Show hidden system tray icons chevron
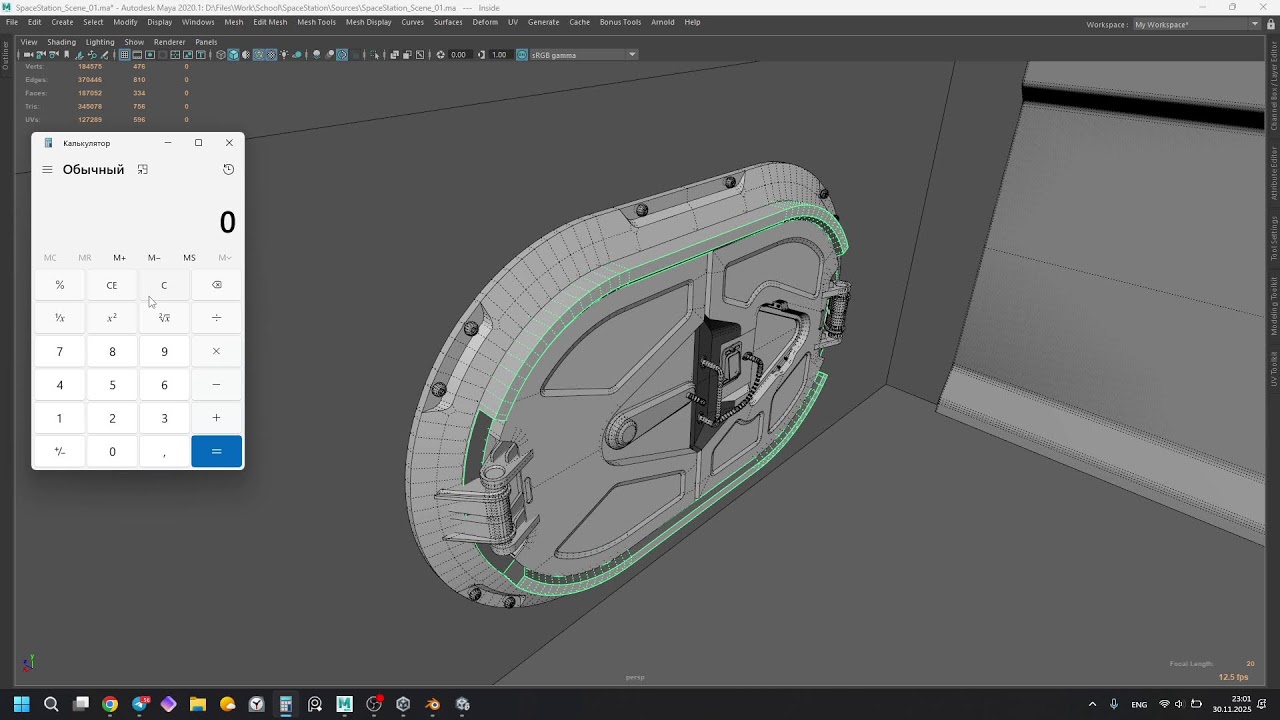Viewport: 1280px width, 720px height. [x=1092, y=704]
